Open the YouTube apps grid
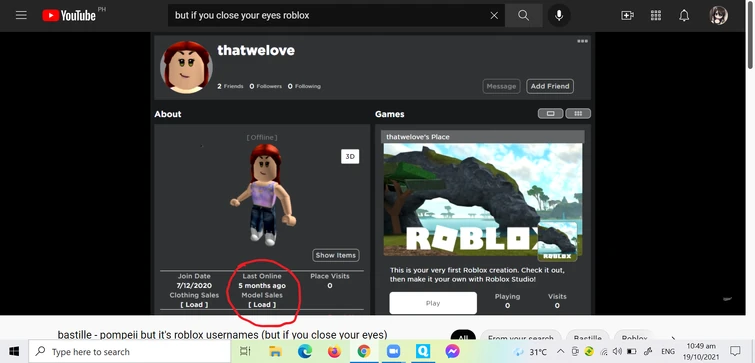Viewport: 755px width, 363px height. tap(656, 15)
